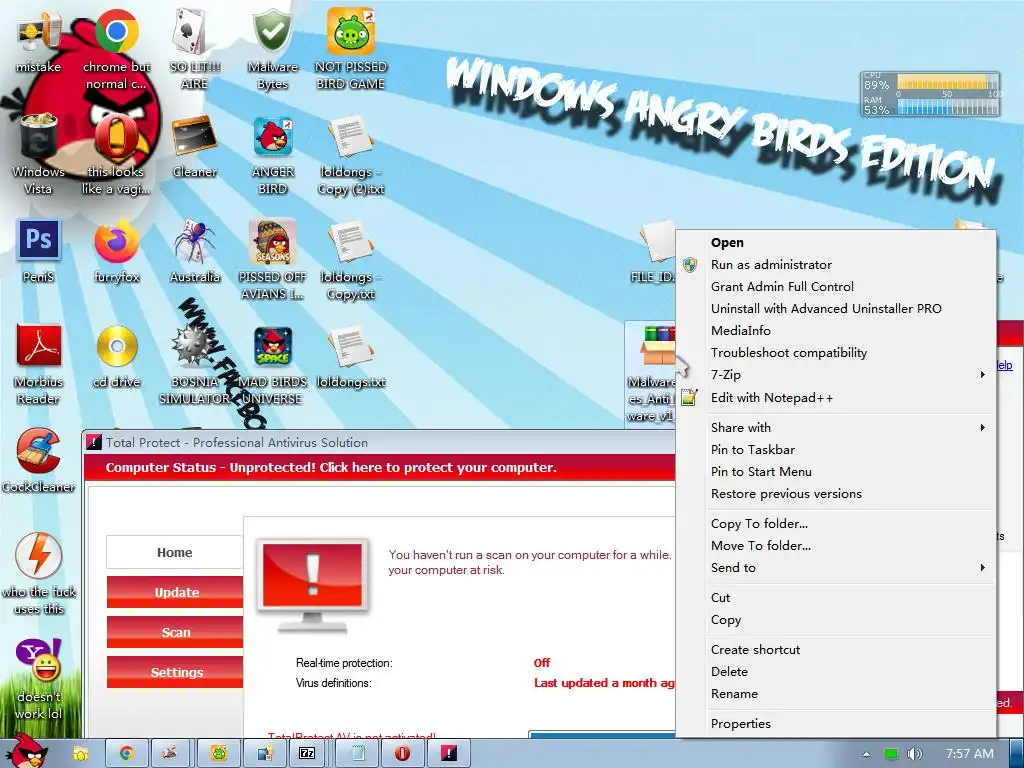The width and height of the screenshot is (1024, 768).
Task: Launch the 'Malware Bytes' shield icon
Action: (273, 48)
